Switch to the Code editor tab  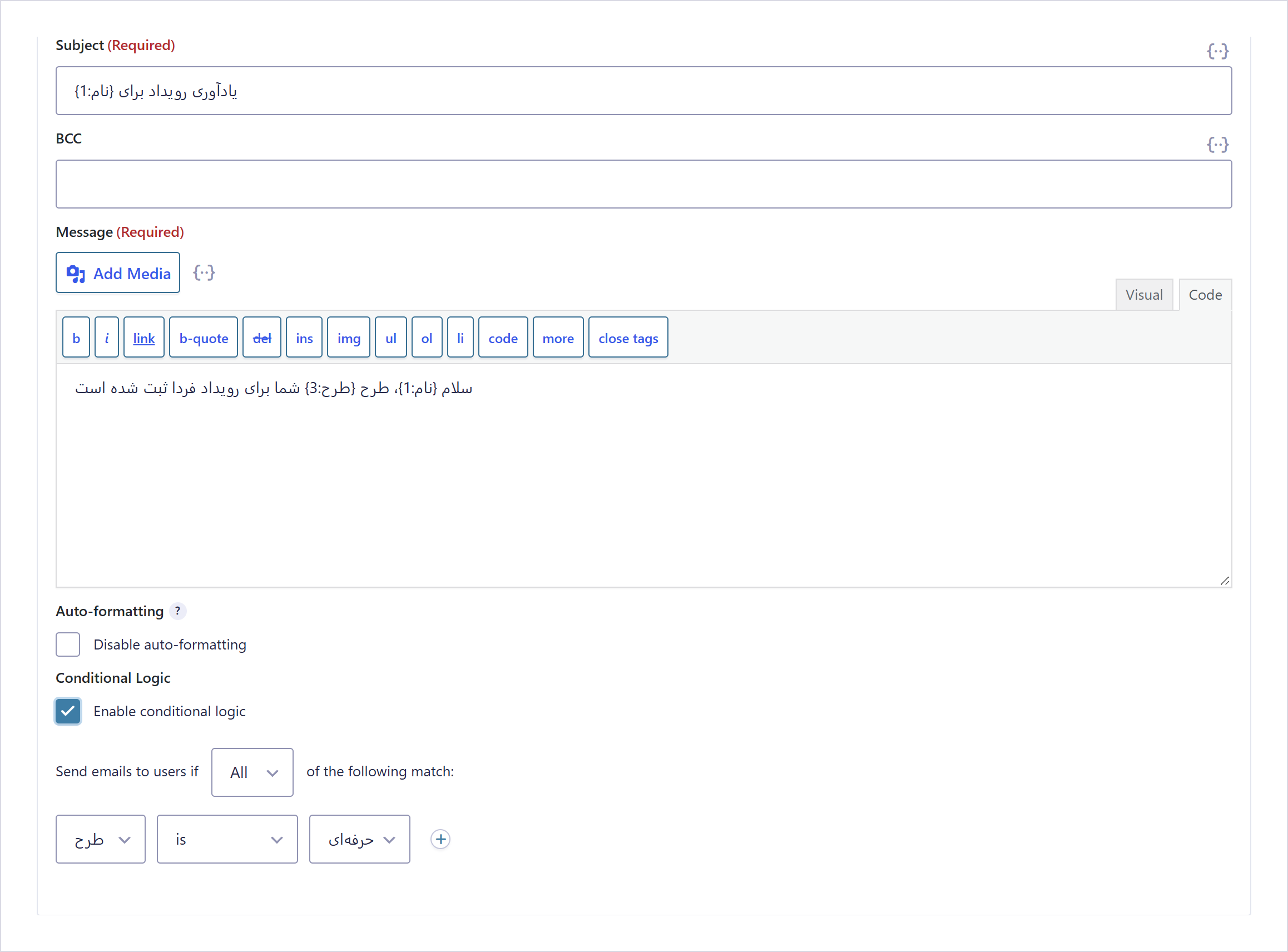tap(1205, 295)
